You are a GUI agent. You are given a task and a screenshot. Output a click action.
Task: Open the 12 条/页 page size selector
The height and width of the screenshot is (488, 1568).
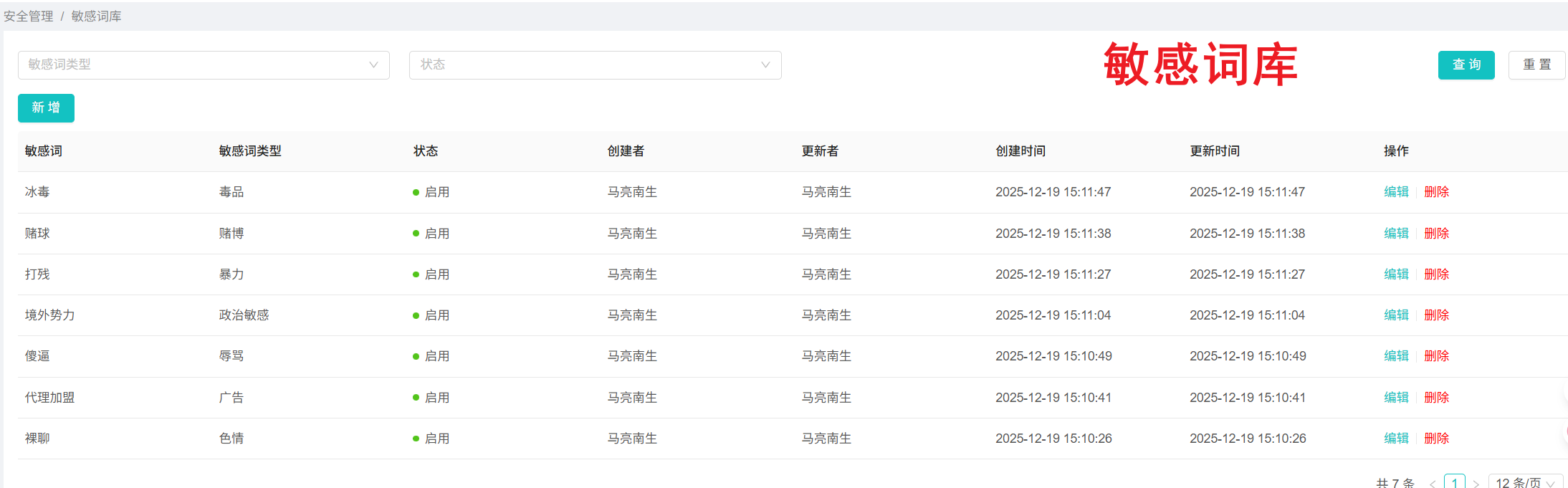(x=1524, y=482)
